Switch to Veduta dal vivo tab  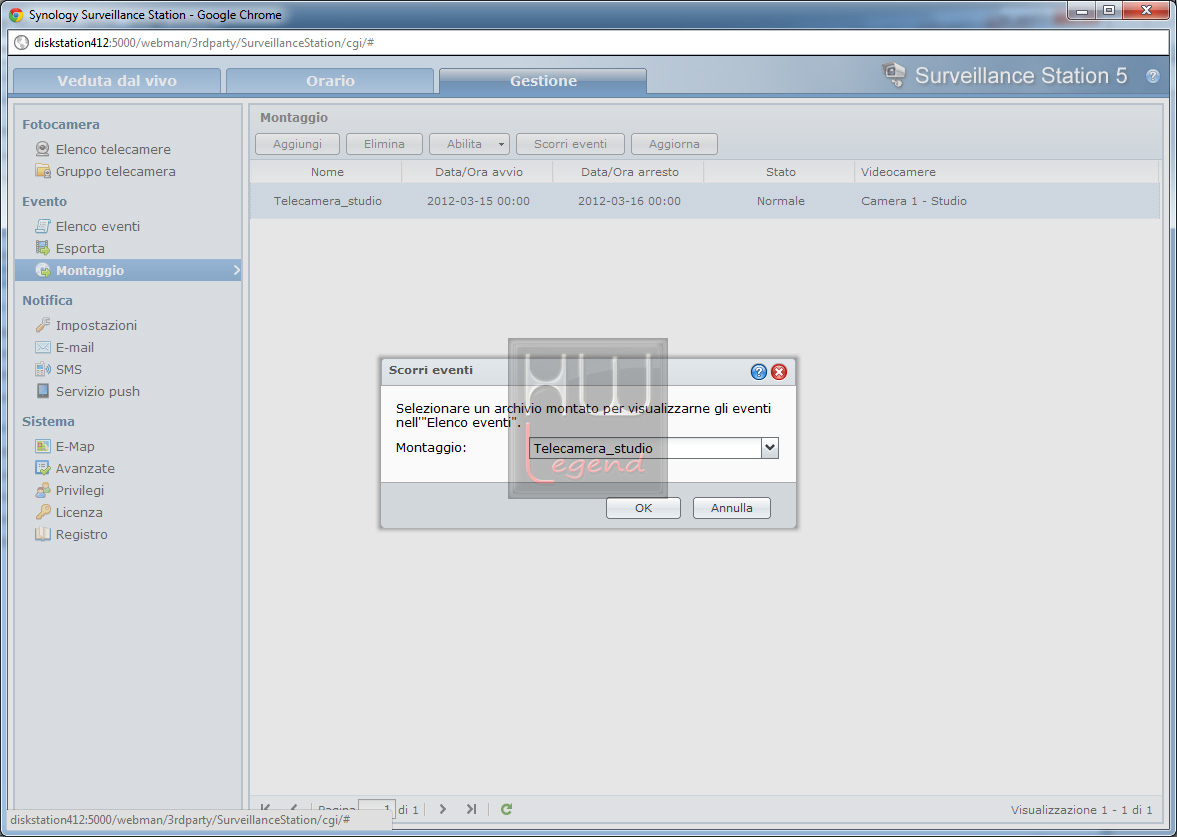pyautogui.click(x=117, y=80)
